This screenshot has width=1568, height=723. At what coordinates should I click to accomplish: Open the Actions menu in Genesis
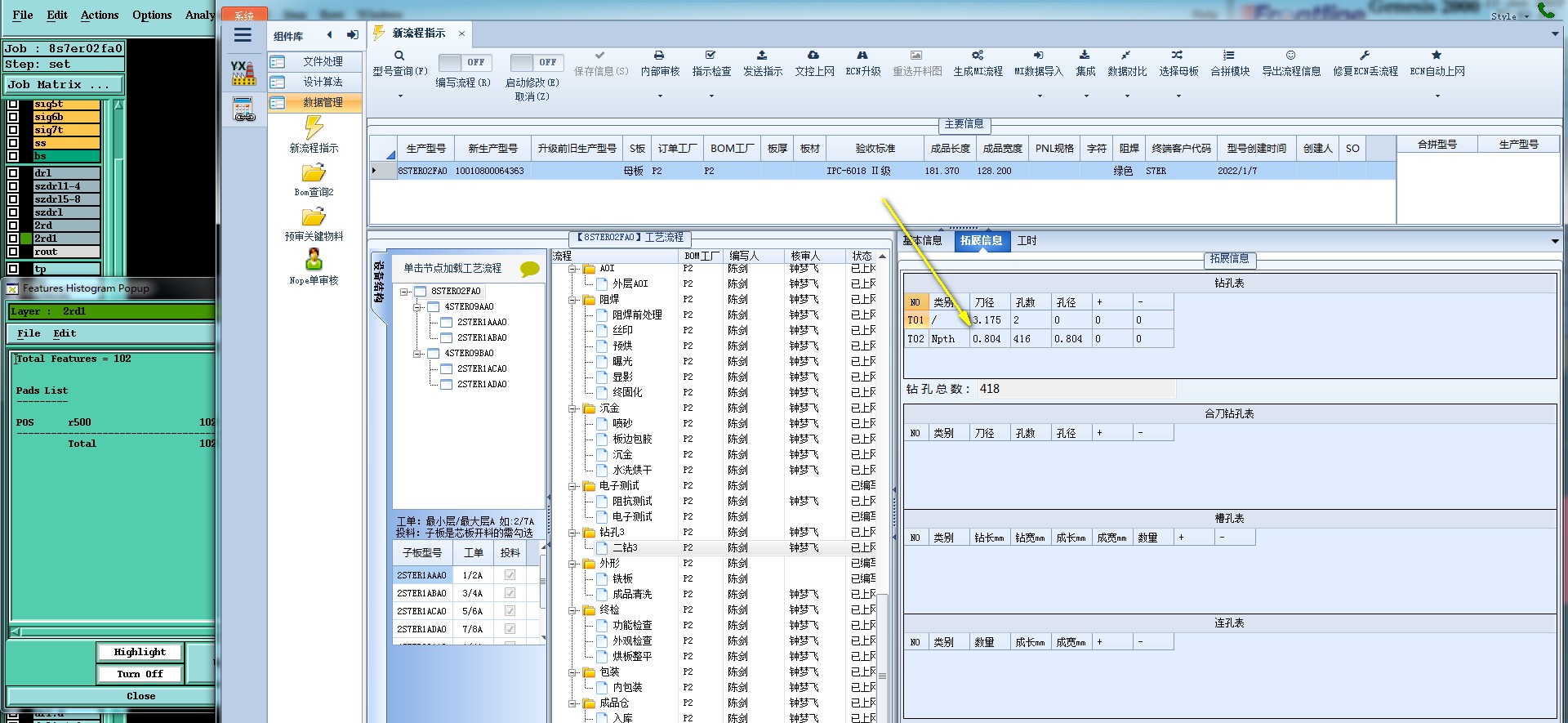click(x=100, y=15)
